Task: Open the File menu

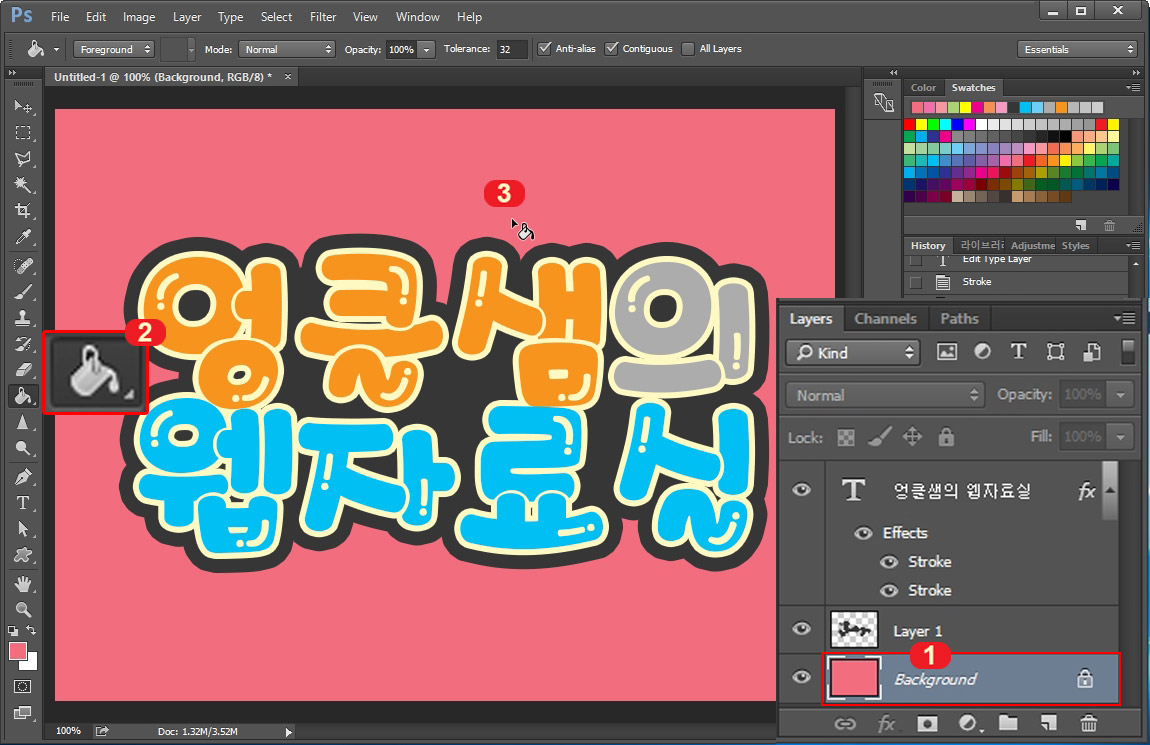Action: pos(60,16)
